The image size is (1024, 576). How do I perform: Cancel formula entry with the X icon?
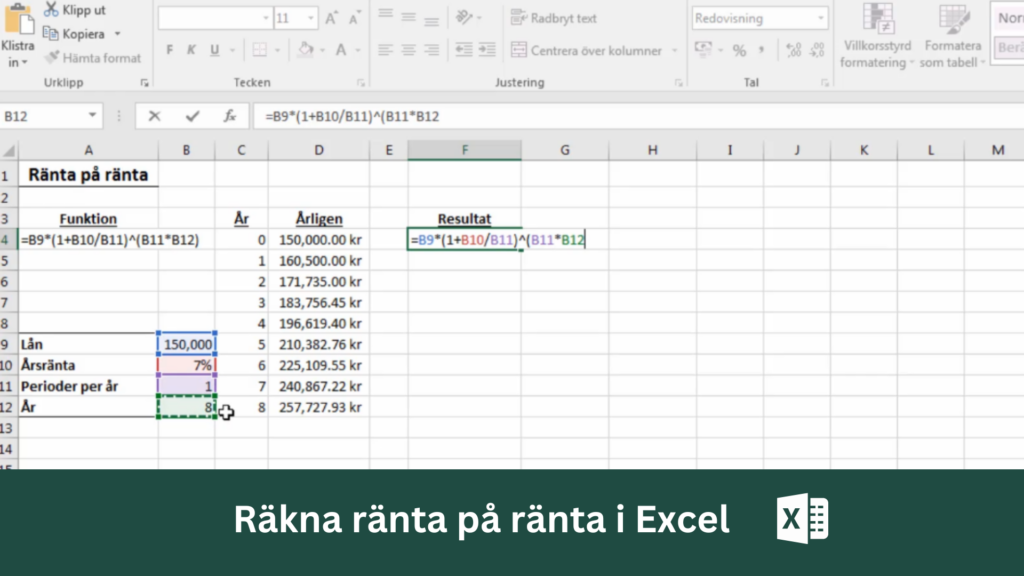coord(154,116)
